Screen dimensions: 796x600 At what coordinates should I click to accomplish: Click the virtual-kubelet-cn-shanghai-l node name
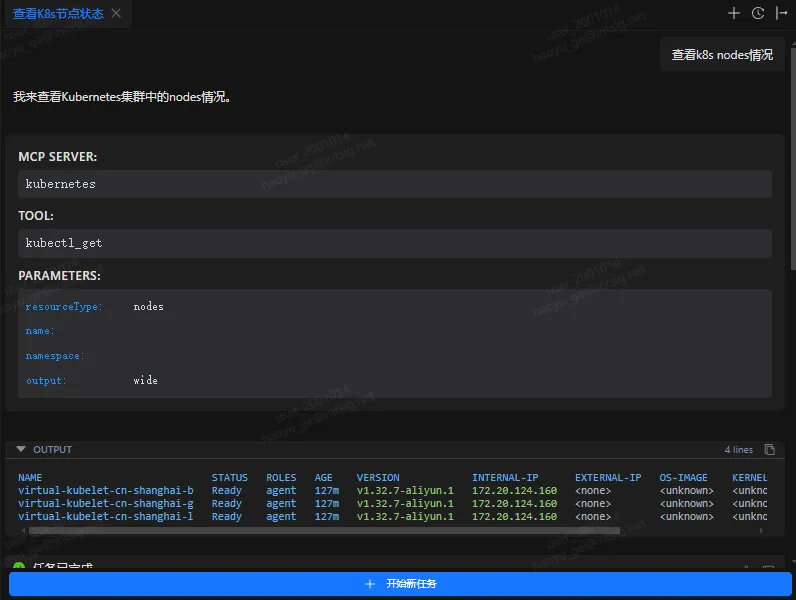[x=105, y=517]
